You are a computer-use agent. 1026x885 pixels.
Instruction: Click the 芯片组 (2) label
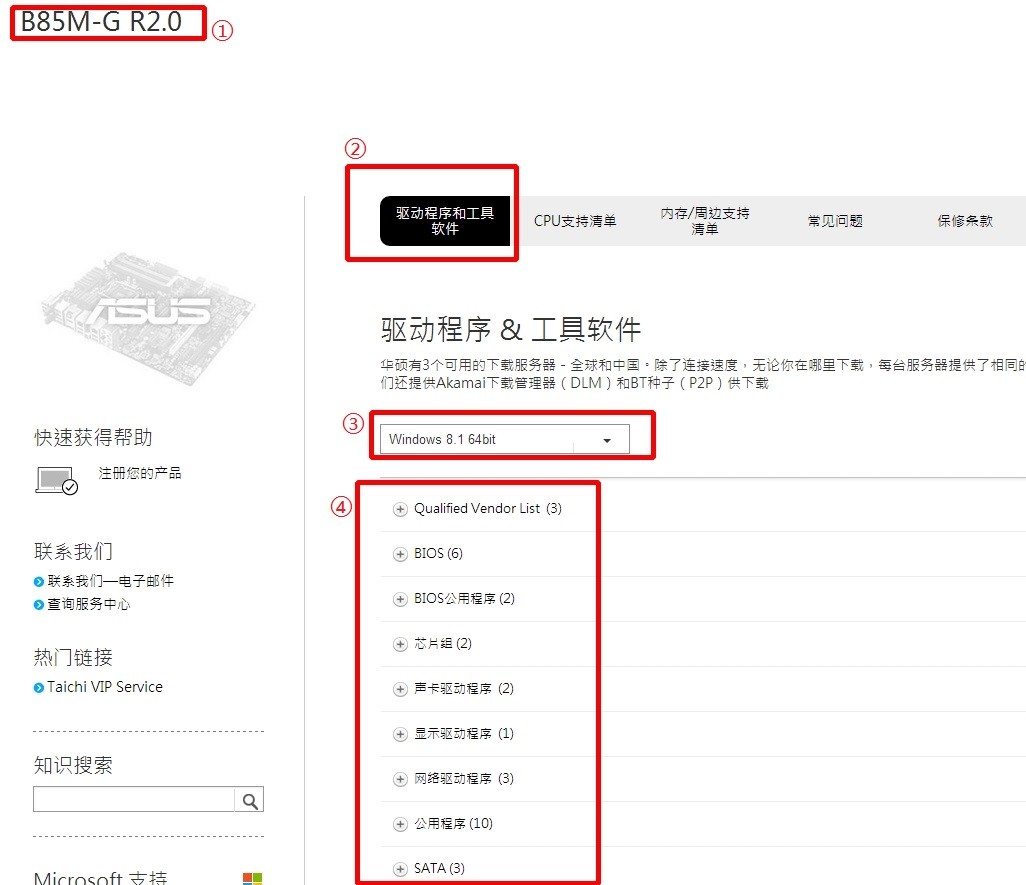coord(443,644)
